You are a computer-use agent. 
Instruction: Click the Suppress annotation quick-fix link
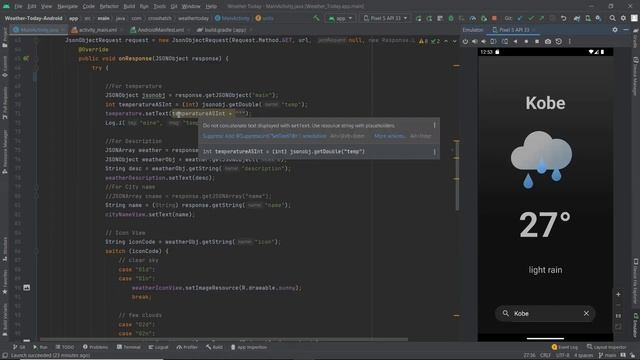point(264,136)
